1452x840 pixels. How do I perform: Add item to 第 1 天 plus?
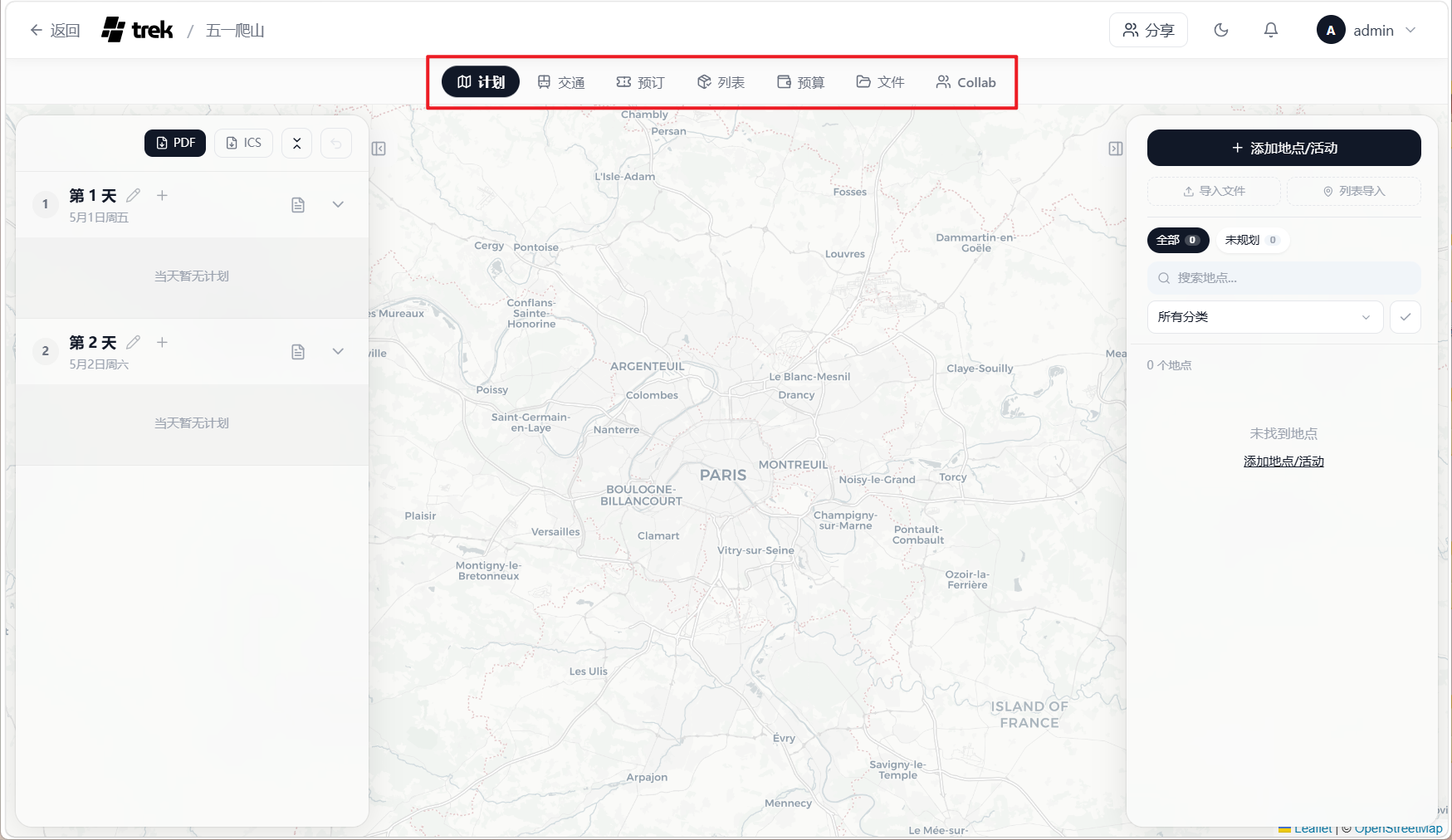coord(162,195)
